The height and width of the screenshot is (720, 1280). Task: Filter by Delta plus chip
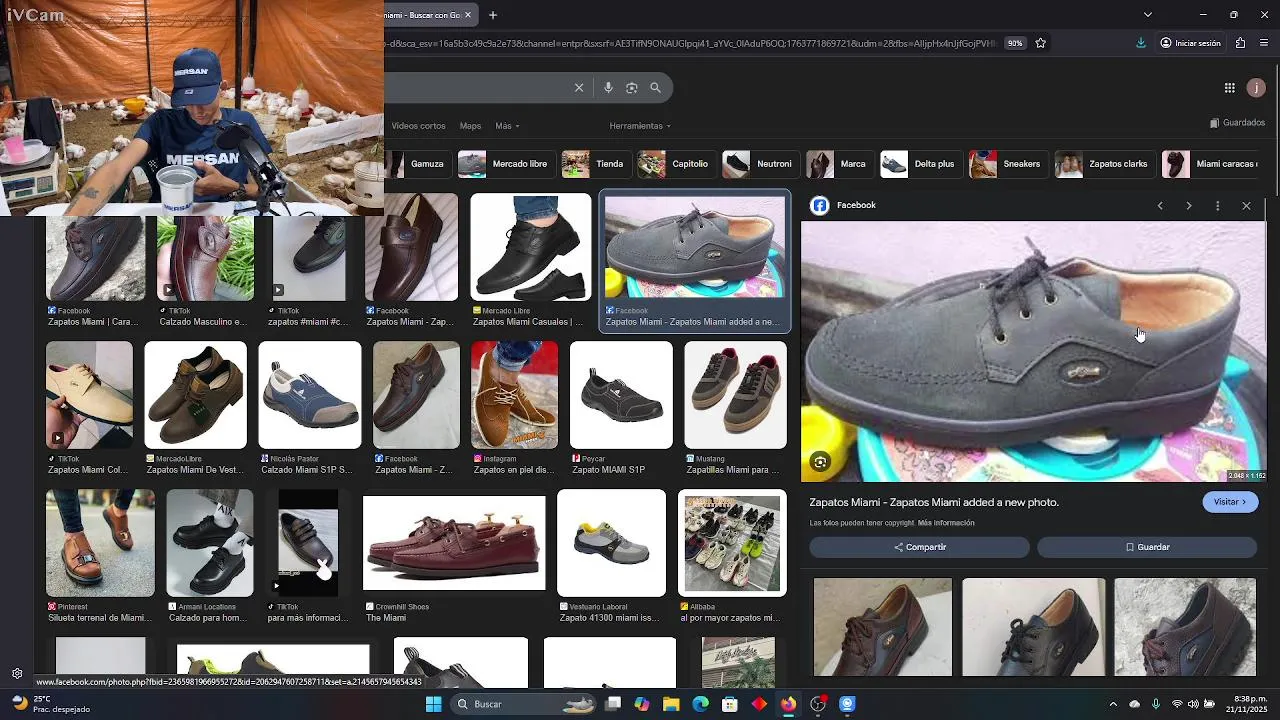coord(920,164)
